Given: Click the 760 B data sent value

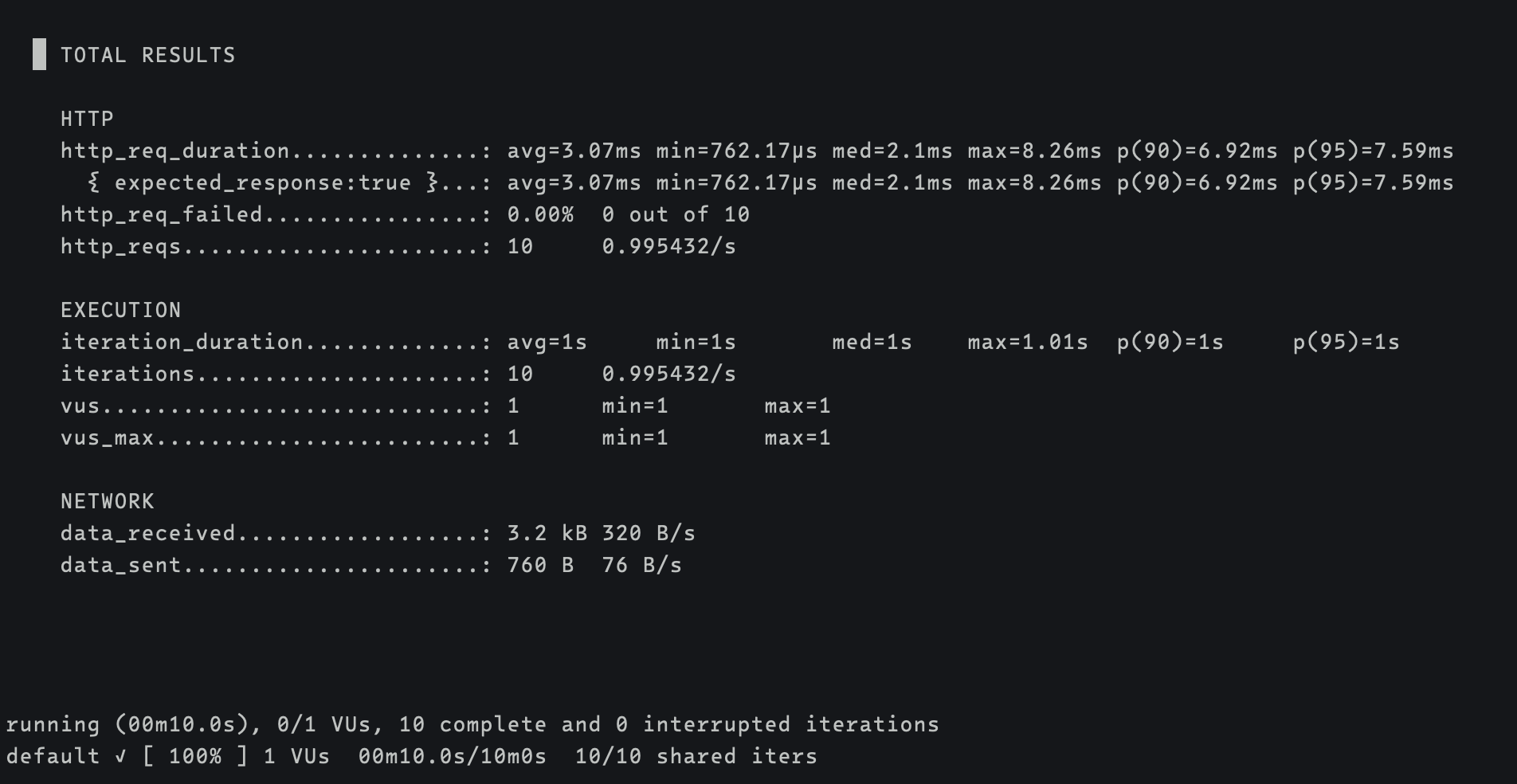Looking at the screenshot, I should click(x=539, y=565).
